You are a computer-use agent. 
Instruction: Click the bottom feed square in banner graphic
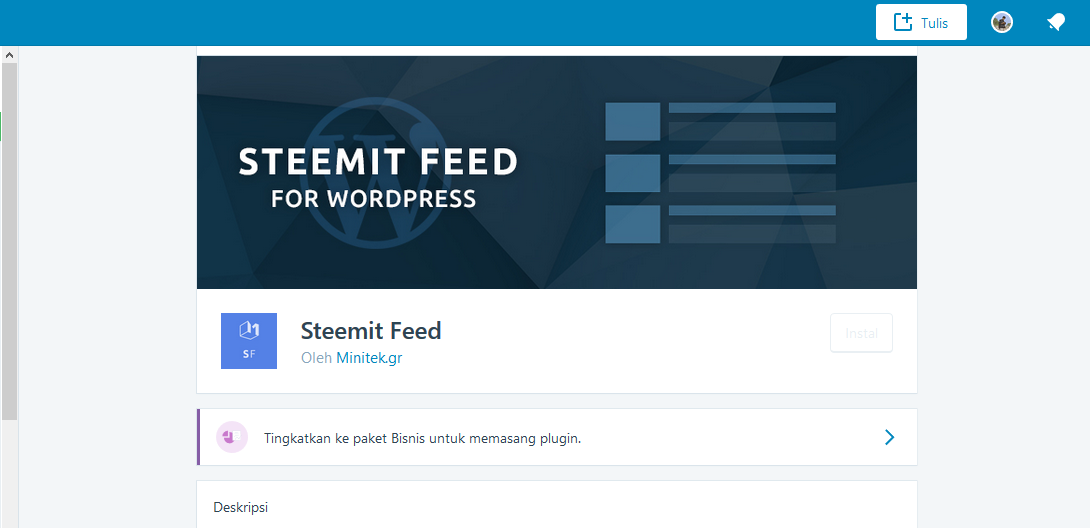tap(633, 224)
